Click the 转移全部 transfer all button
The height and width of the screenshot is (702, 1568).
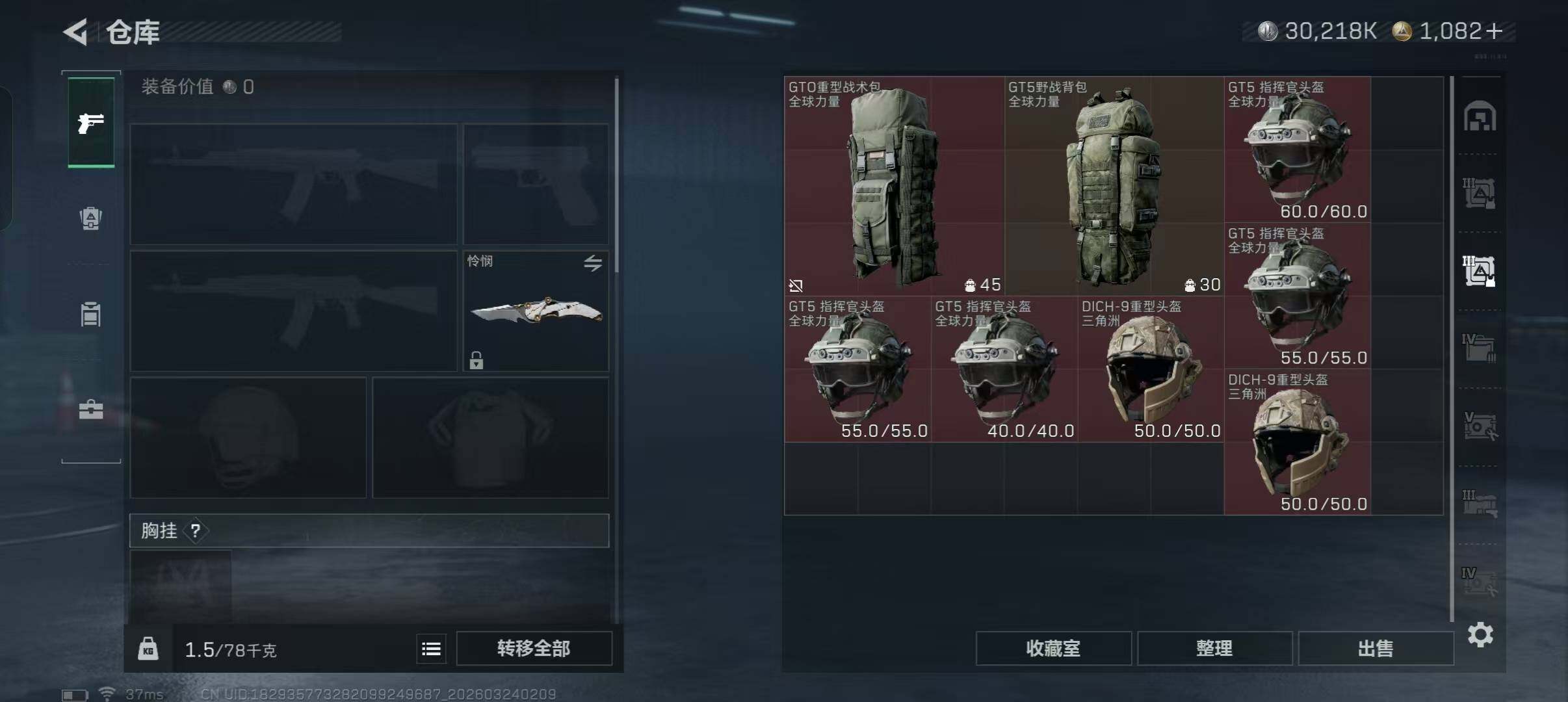(534, 648)
